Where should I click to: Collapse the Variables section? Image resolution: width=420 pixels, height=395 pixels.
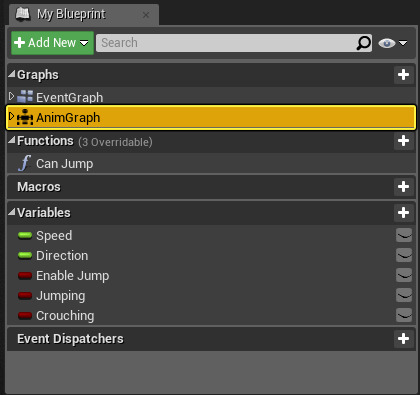[12, 212]
